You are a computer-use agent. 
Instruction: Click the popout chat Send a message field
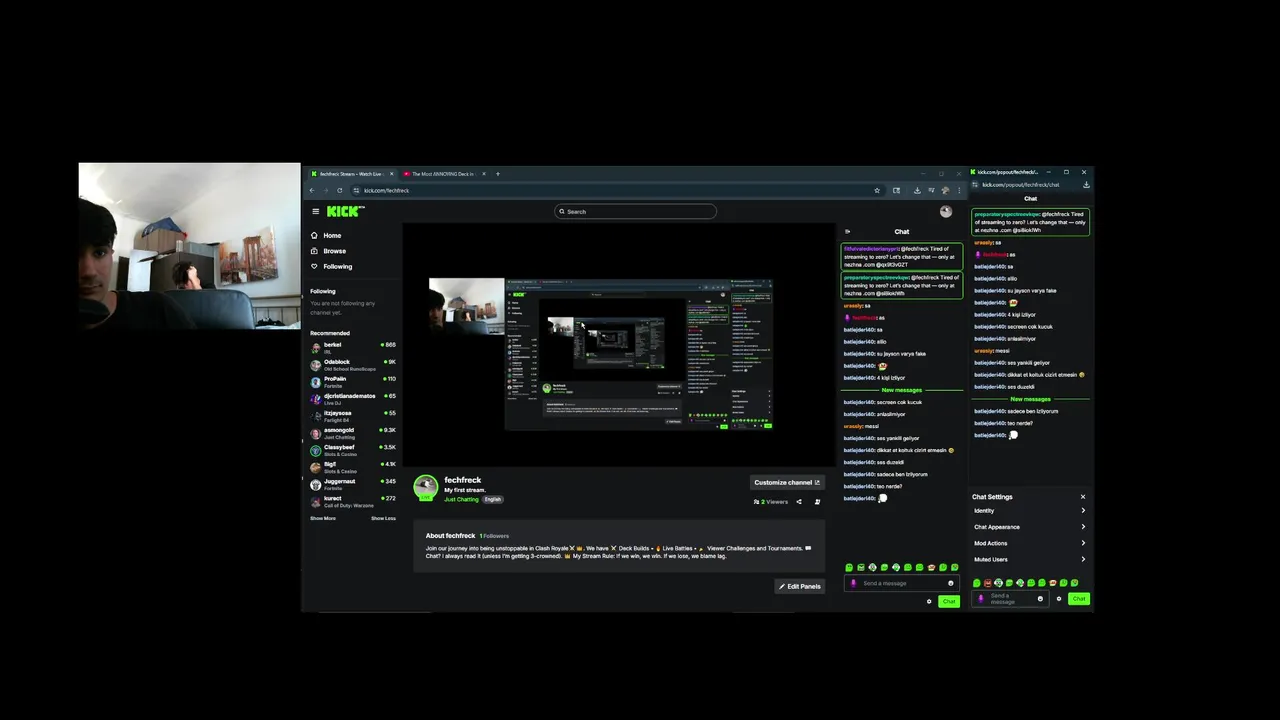click(x=1011, y=599)
